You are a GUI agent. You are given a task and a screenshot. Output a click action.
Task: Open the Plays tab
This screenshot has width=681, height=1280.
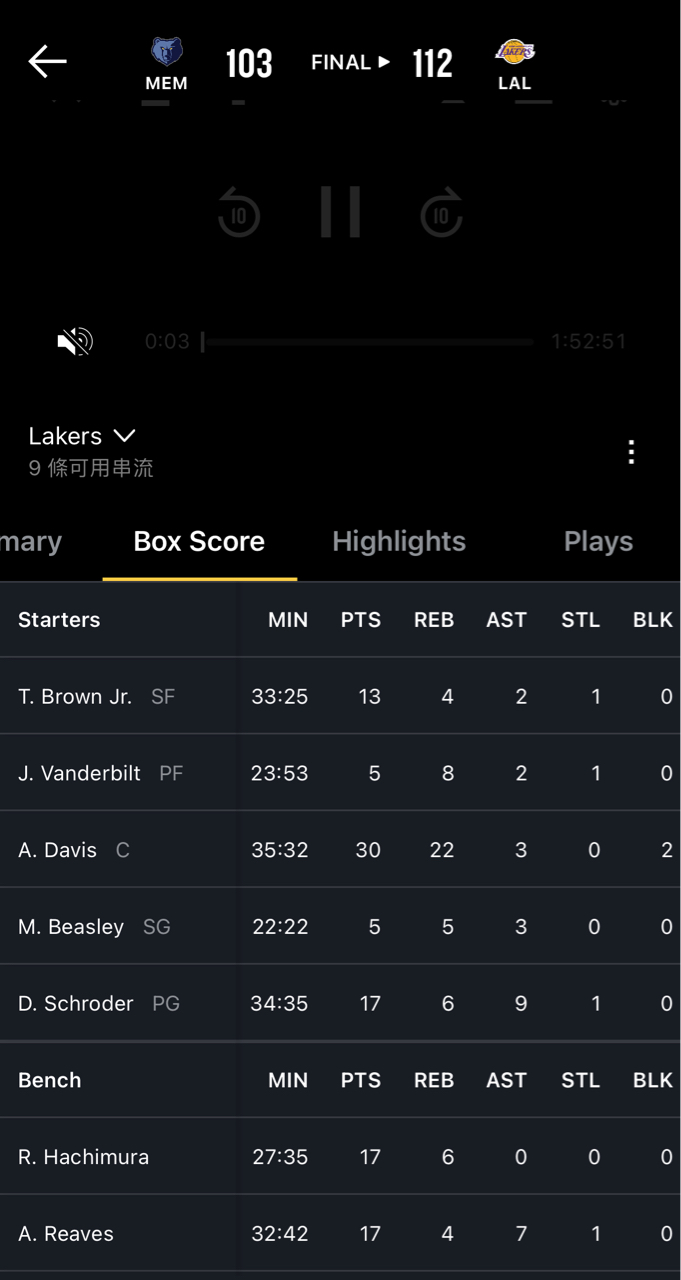point(598,541)
